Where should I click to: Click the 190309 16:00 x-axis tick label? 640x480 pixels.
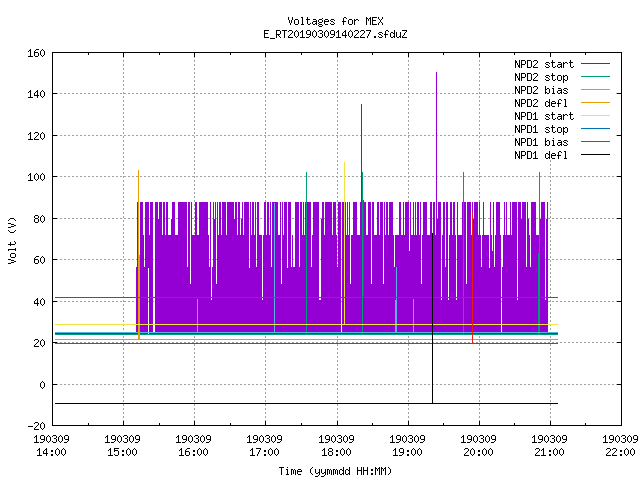[193, 446]
